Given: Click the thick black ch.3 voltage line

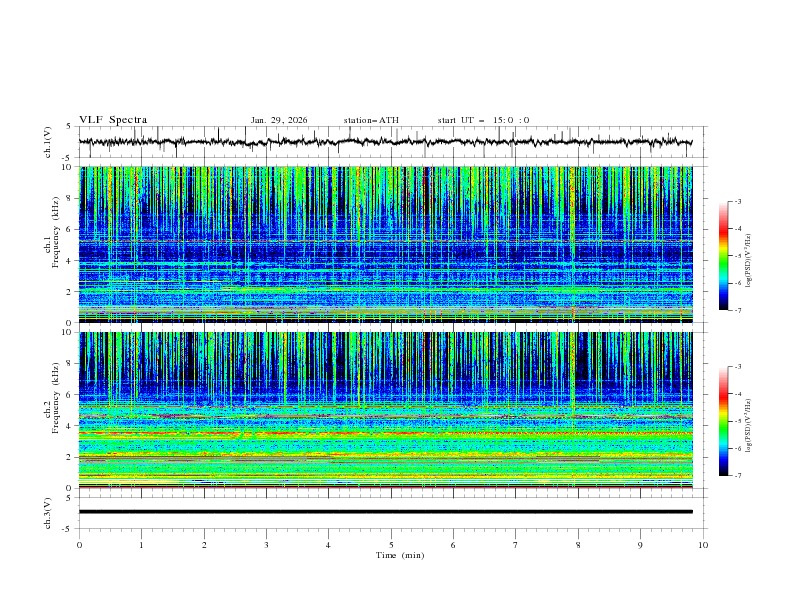Looking at the screenshot, I should pos(385,512).
